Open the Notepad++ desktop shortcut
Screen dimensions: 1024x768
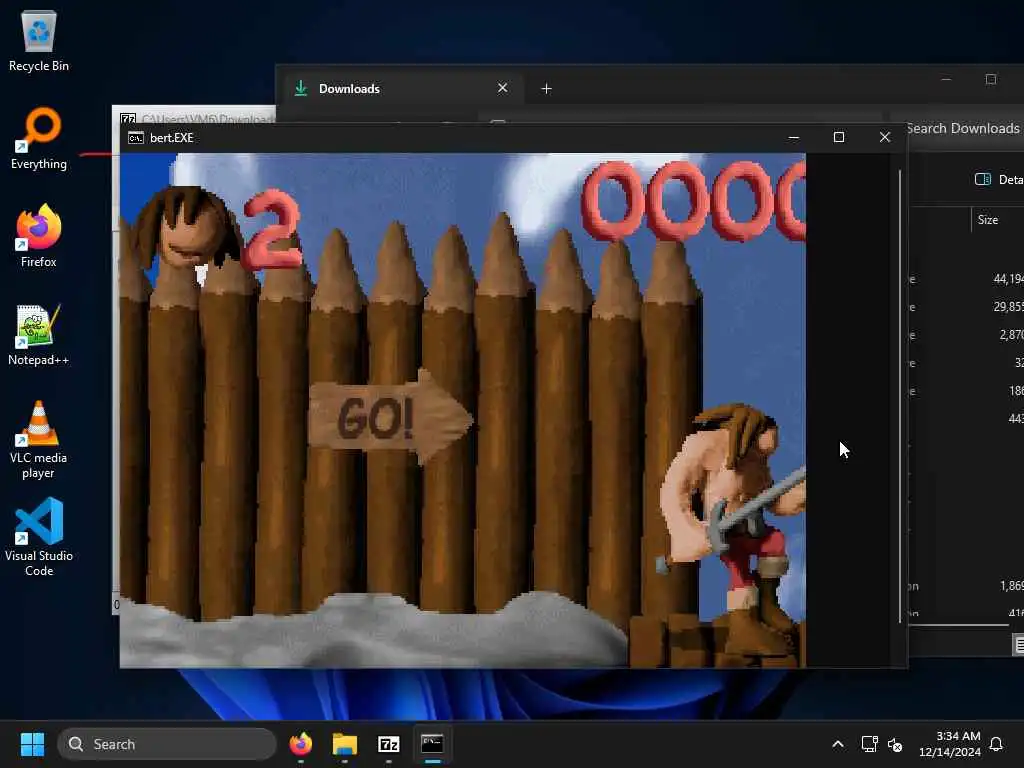(39, 334)
